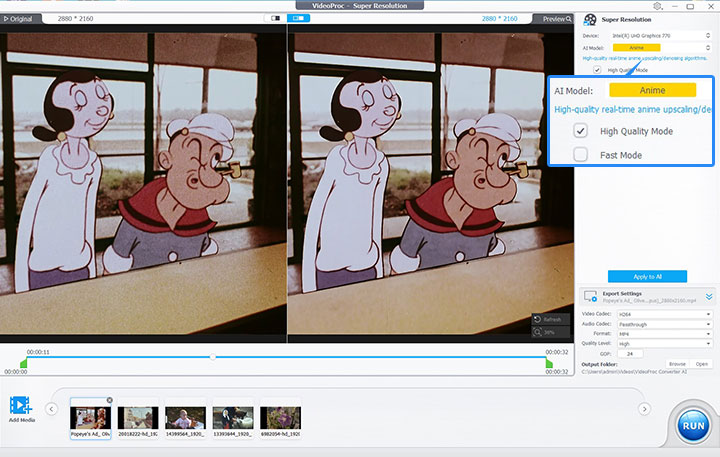Open the settings gear in title bar
The width and height of the screenshot is (720, 457).
[x=658, y=6]
